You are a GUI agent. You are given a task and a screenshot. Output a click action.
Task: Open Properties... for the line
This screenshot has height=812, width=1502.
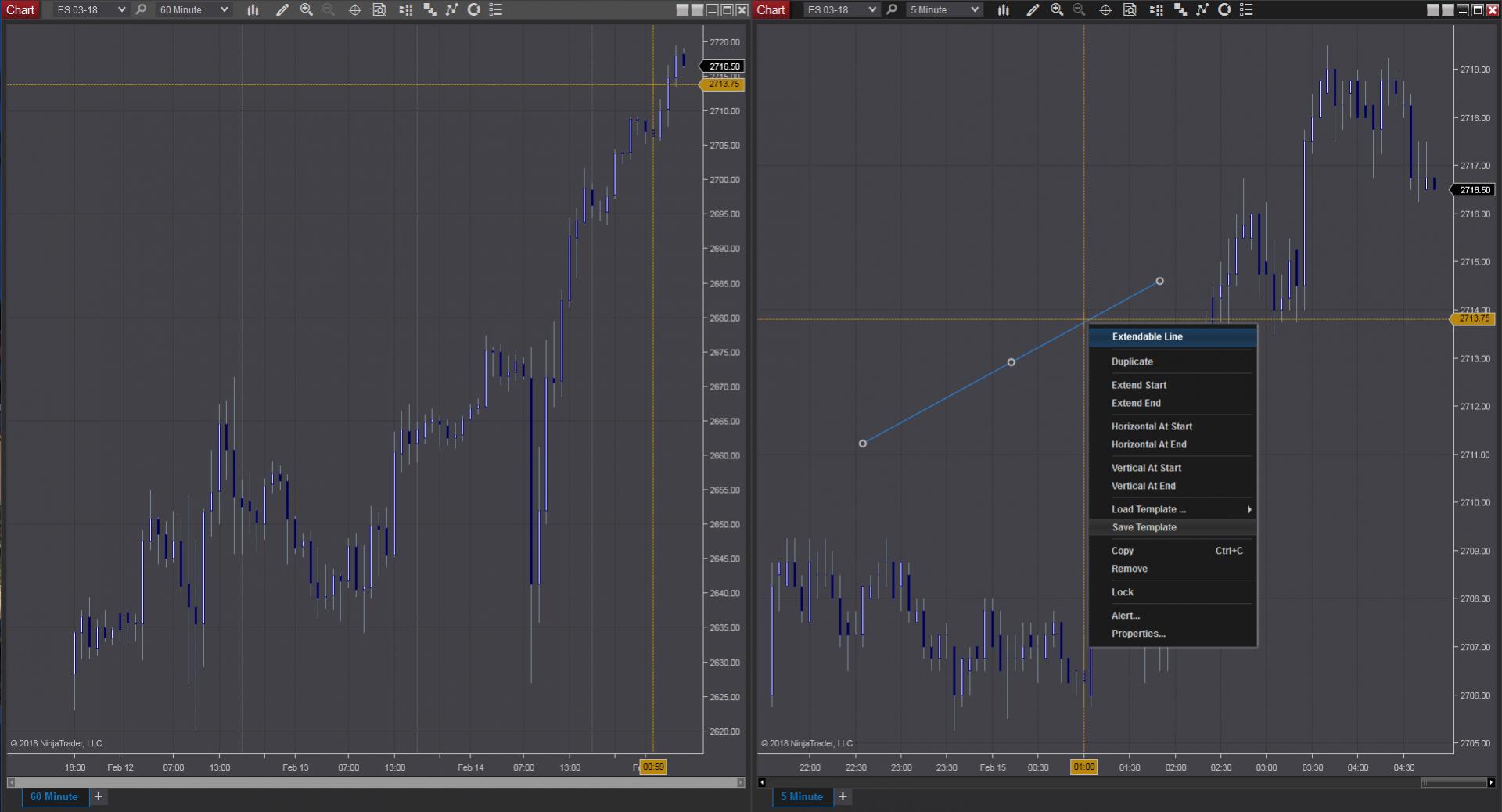(x=1173, y=634)
